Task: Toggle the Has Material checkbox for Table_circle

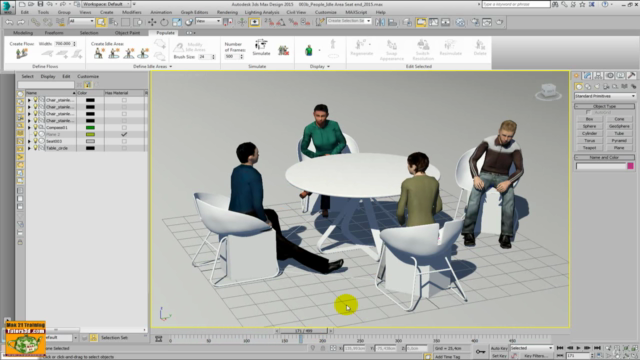Action: (124, 148)
